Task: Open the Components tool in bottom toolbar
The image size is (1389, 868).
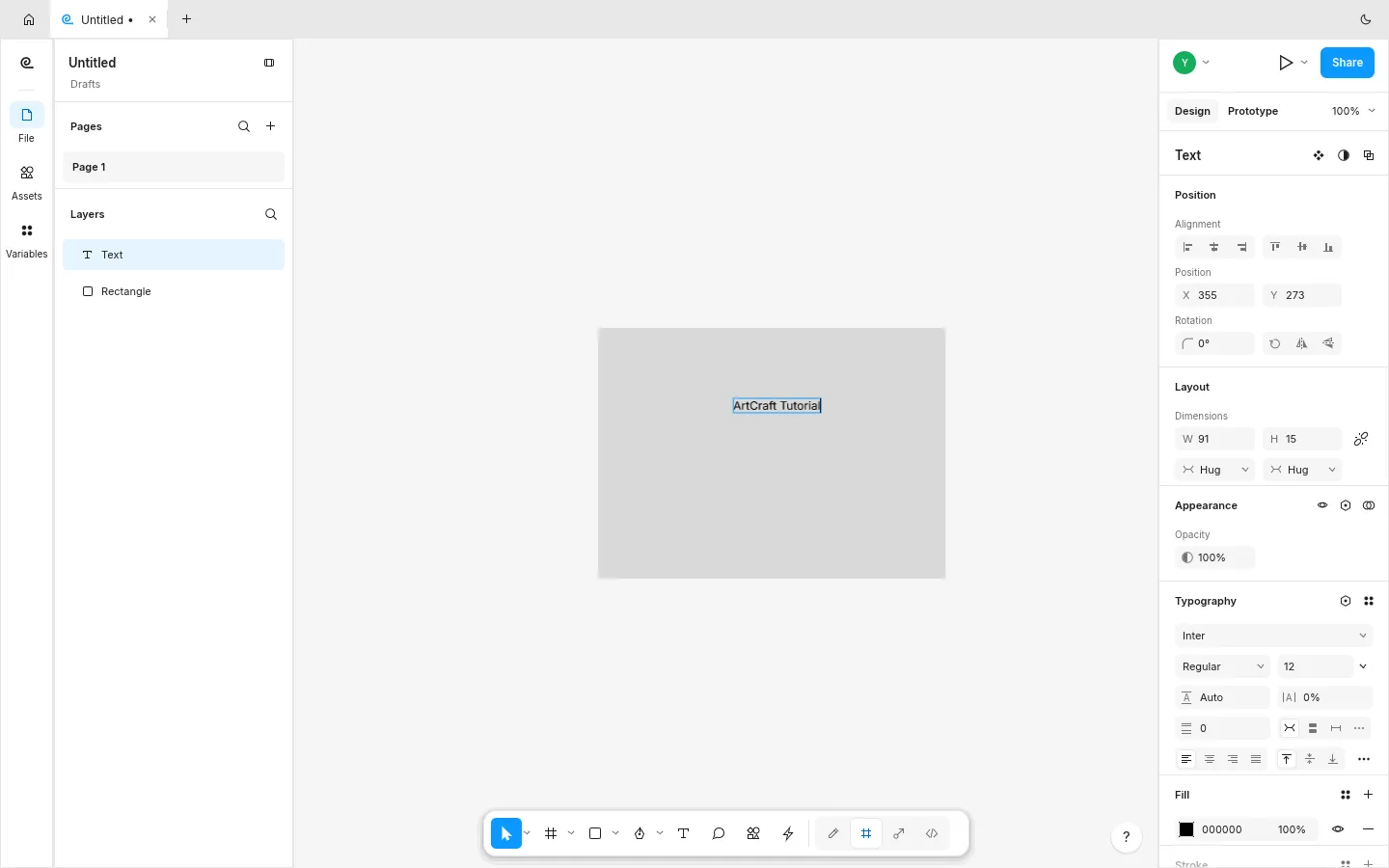Action: (753, 833)
